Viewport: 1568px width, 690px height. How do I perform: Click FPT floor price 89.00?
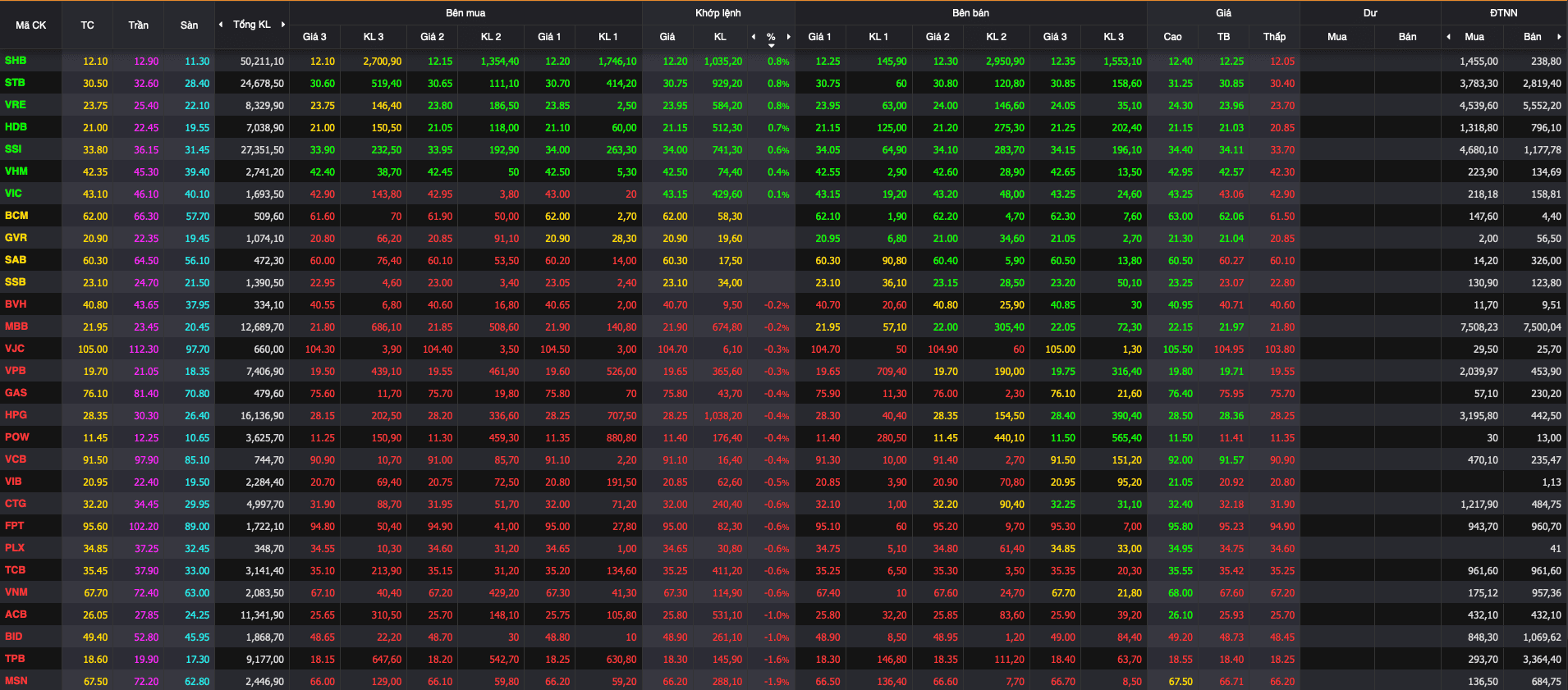[197, 527]
